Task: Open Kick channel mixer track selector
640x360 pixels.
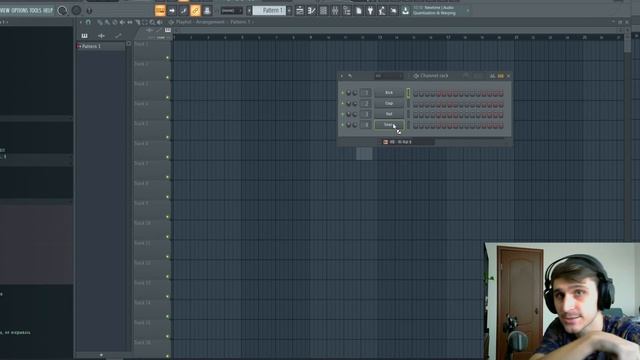Action: [x=366, y=93]
